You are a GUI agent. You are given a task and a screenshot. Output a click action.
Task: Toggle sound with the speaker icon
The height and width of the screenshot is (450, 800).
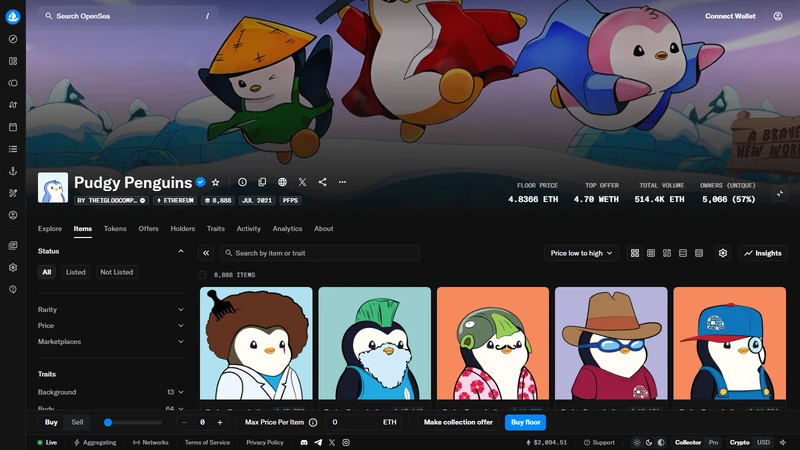pyautogui.click(x=783, y=442)
